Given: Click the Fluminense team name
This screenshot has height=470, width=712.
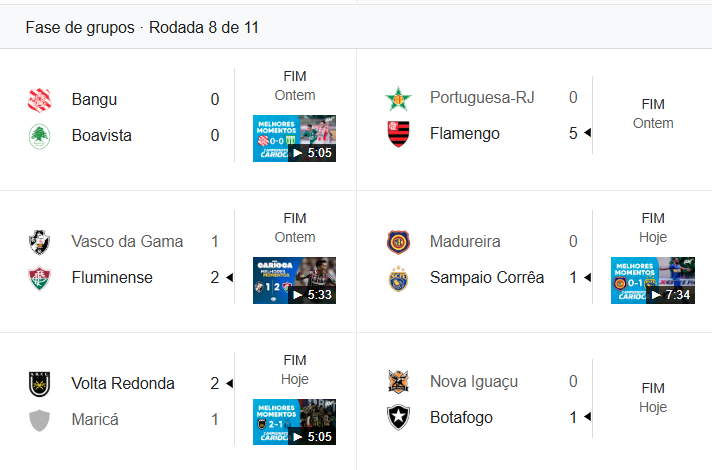Looking at the screenshot, I should [111, 278].
